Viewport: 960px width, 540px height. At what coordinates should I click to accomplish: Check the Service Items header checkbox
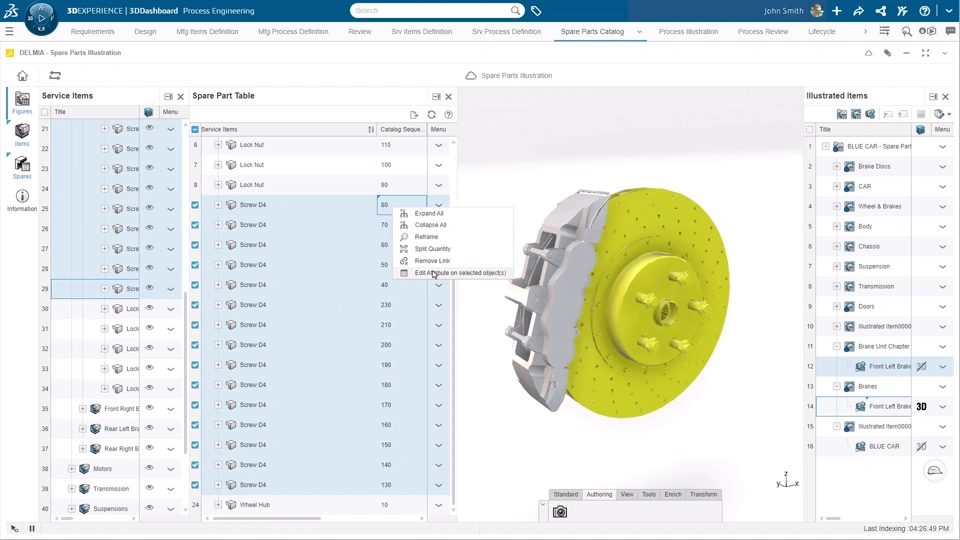(x=45, y=112)
